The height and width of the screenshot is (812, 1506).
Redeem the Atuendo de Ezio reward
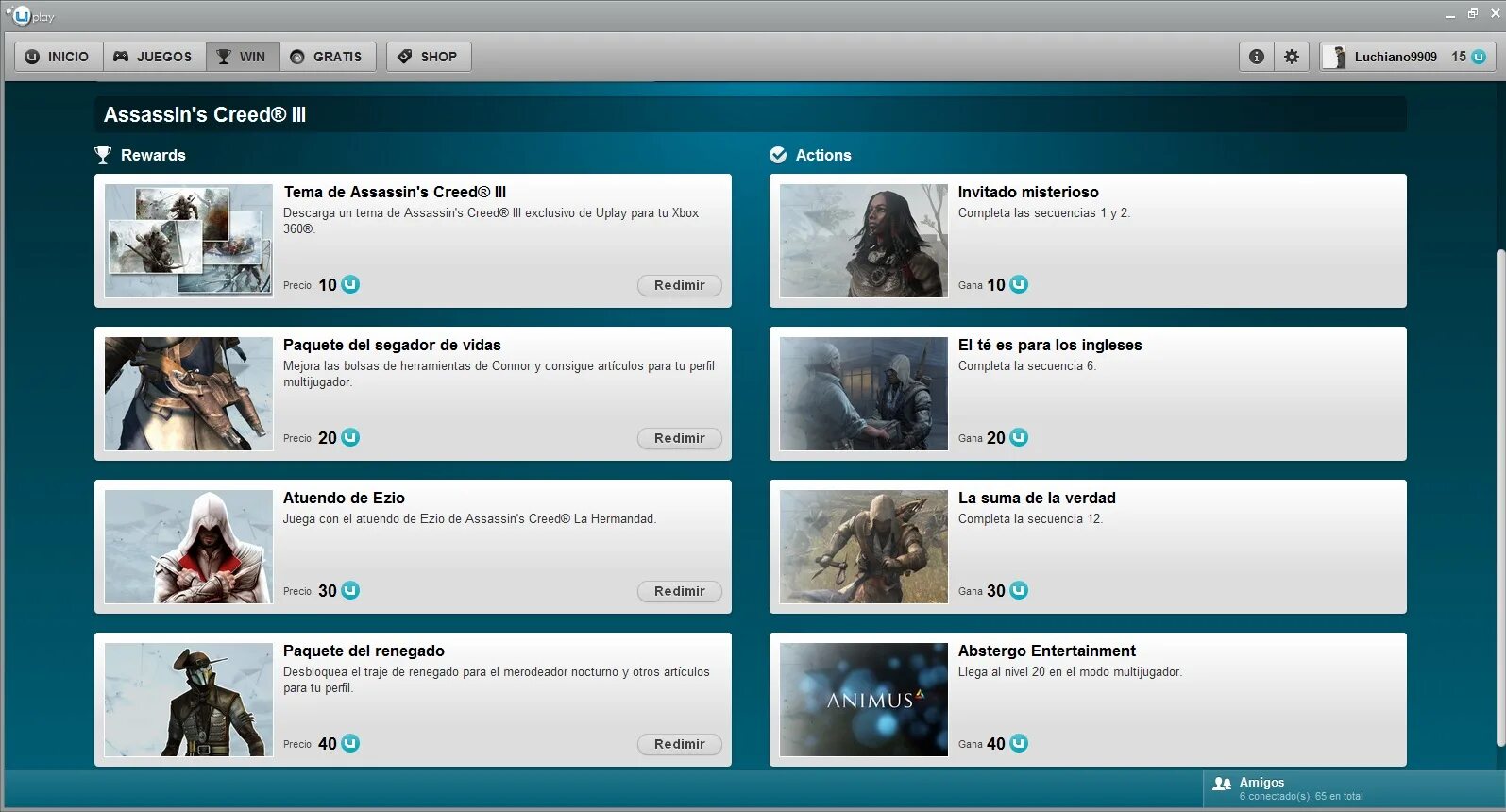pyautogui.click(x=680, y=591)
